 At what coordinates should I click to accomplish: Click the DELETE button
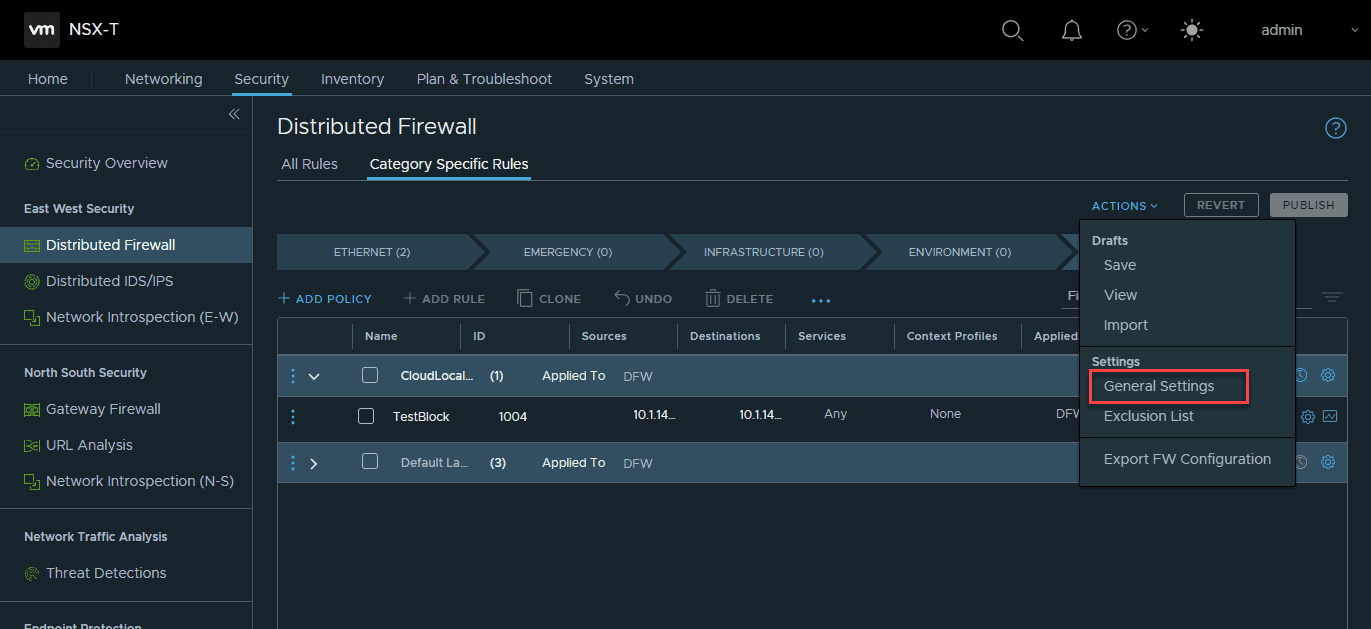739,299
